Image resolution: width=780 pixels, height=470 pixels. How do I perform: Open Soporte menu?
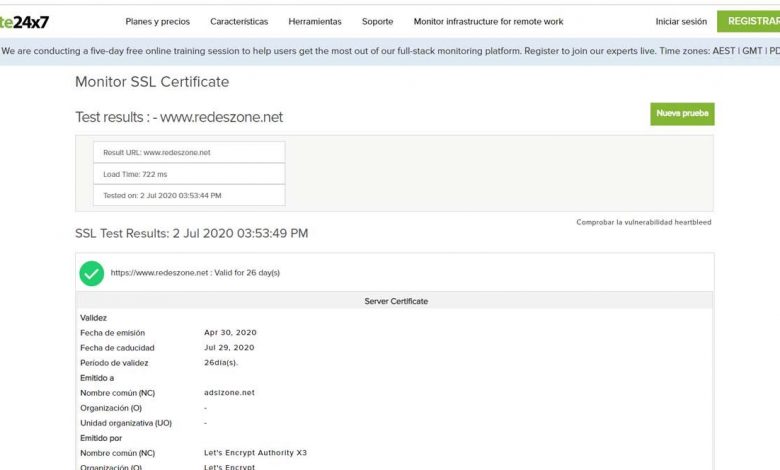pos(378,22)
